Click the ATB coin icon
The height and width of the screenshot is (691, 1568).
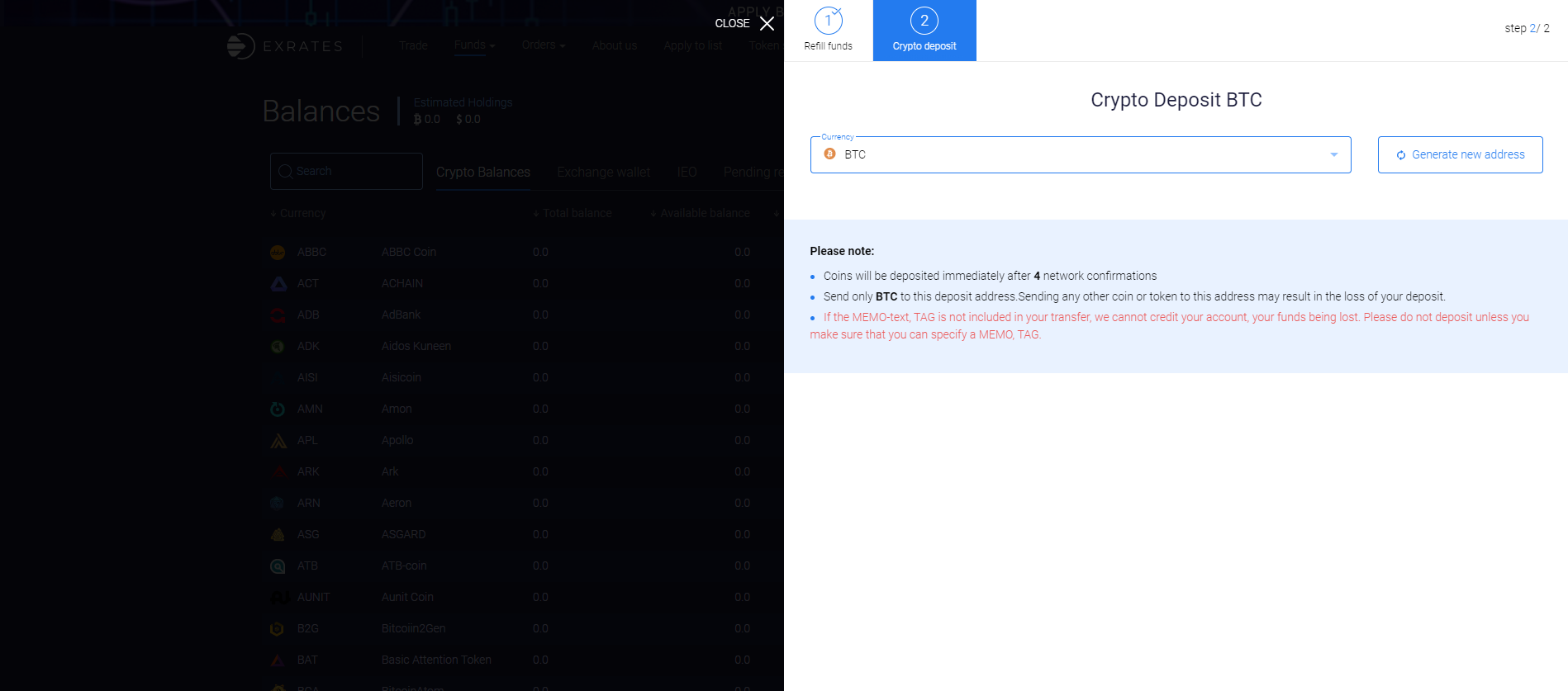coord(278,566)
